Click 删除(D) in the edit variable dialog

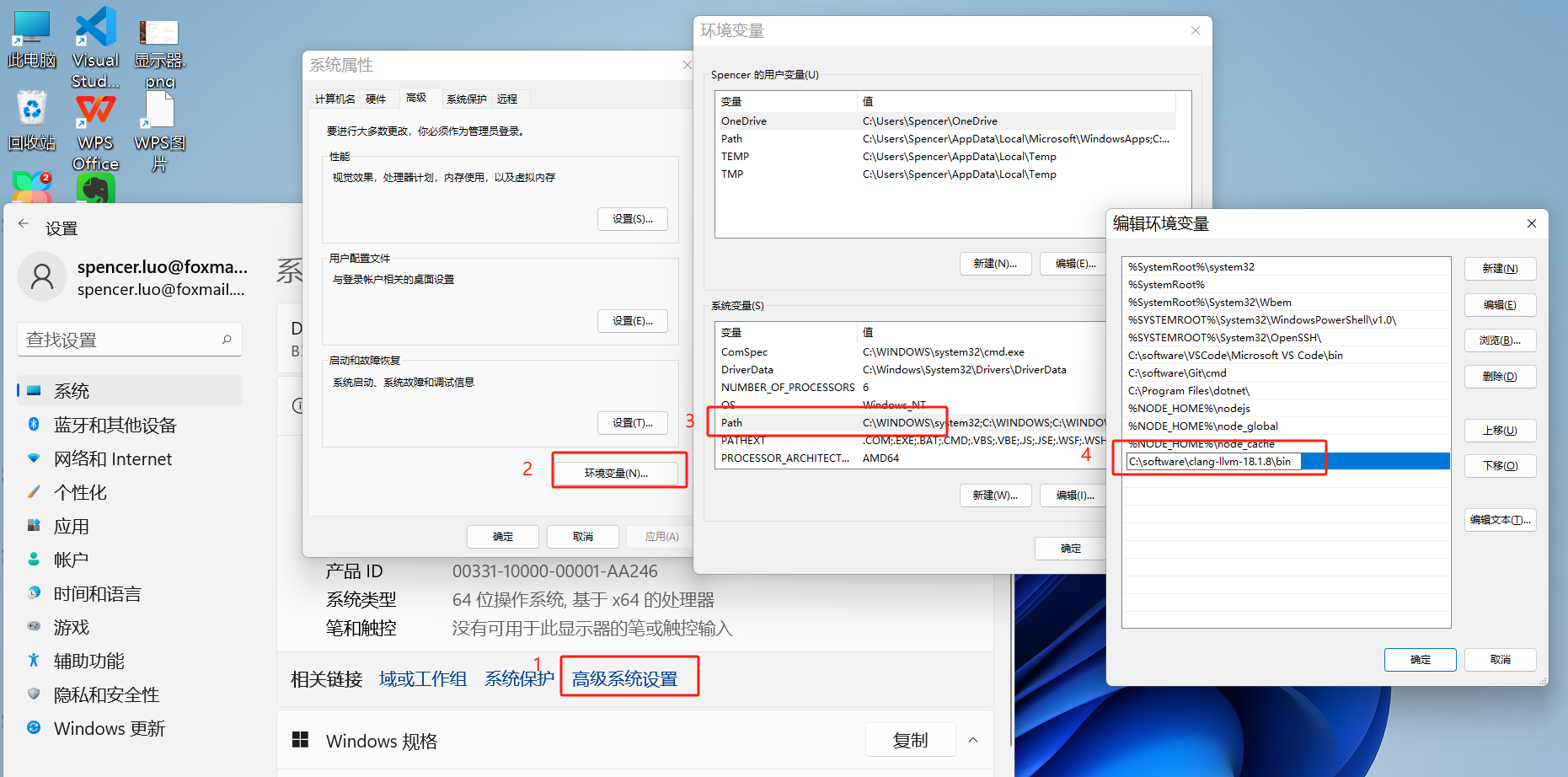[x=1500, y=377]
